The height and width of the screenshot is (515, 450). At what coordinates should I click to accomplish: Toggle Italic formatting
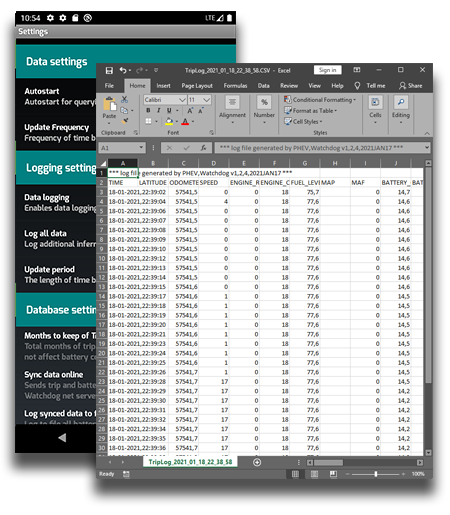[x=159, y=110]
